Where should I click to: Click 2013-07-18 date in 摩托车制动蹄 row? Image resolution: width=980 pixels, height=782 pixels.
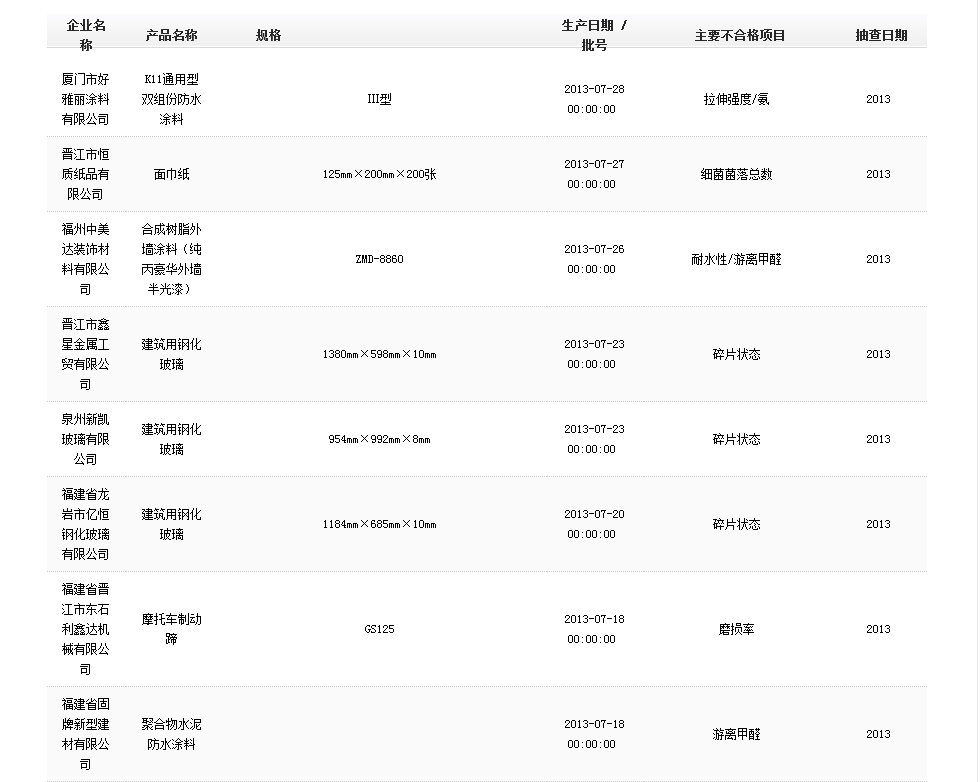point(594,619)
